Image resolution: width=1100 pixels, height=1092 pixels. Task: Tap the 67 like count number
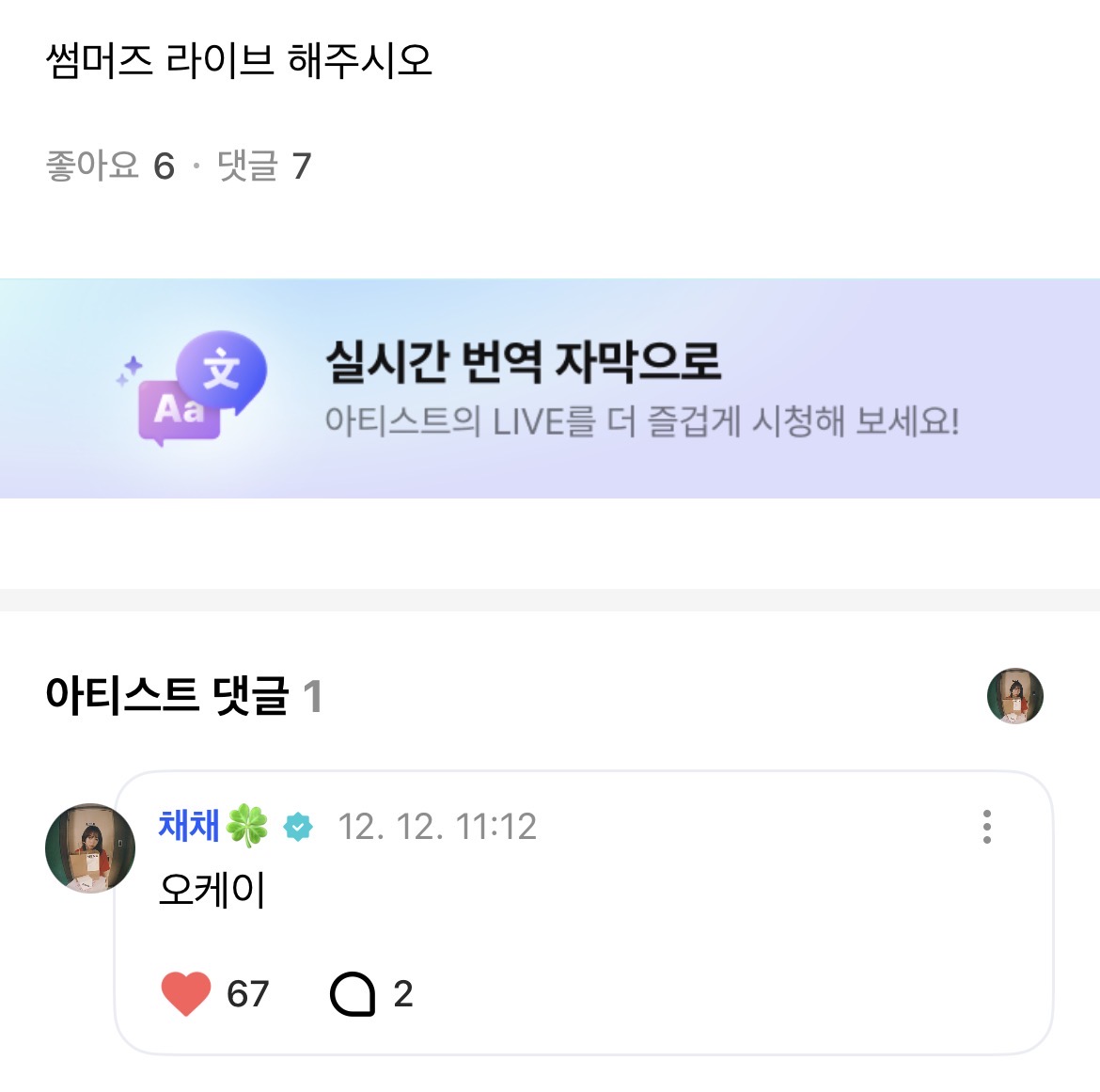[248, 994]
